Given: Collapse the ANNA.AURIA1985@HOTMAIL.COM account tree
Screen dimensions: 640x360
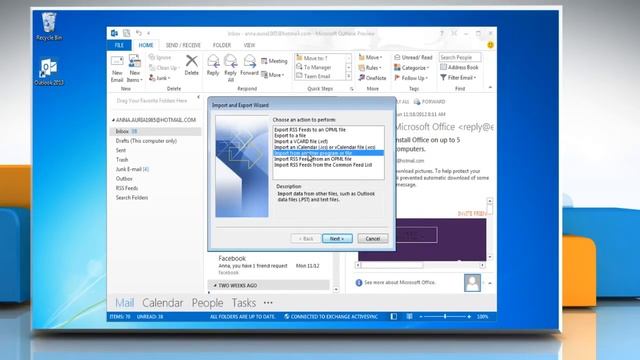Looking at the screenshot, I should point(113,120).
